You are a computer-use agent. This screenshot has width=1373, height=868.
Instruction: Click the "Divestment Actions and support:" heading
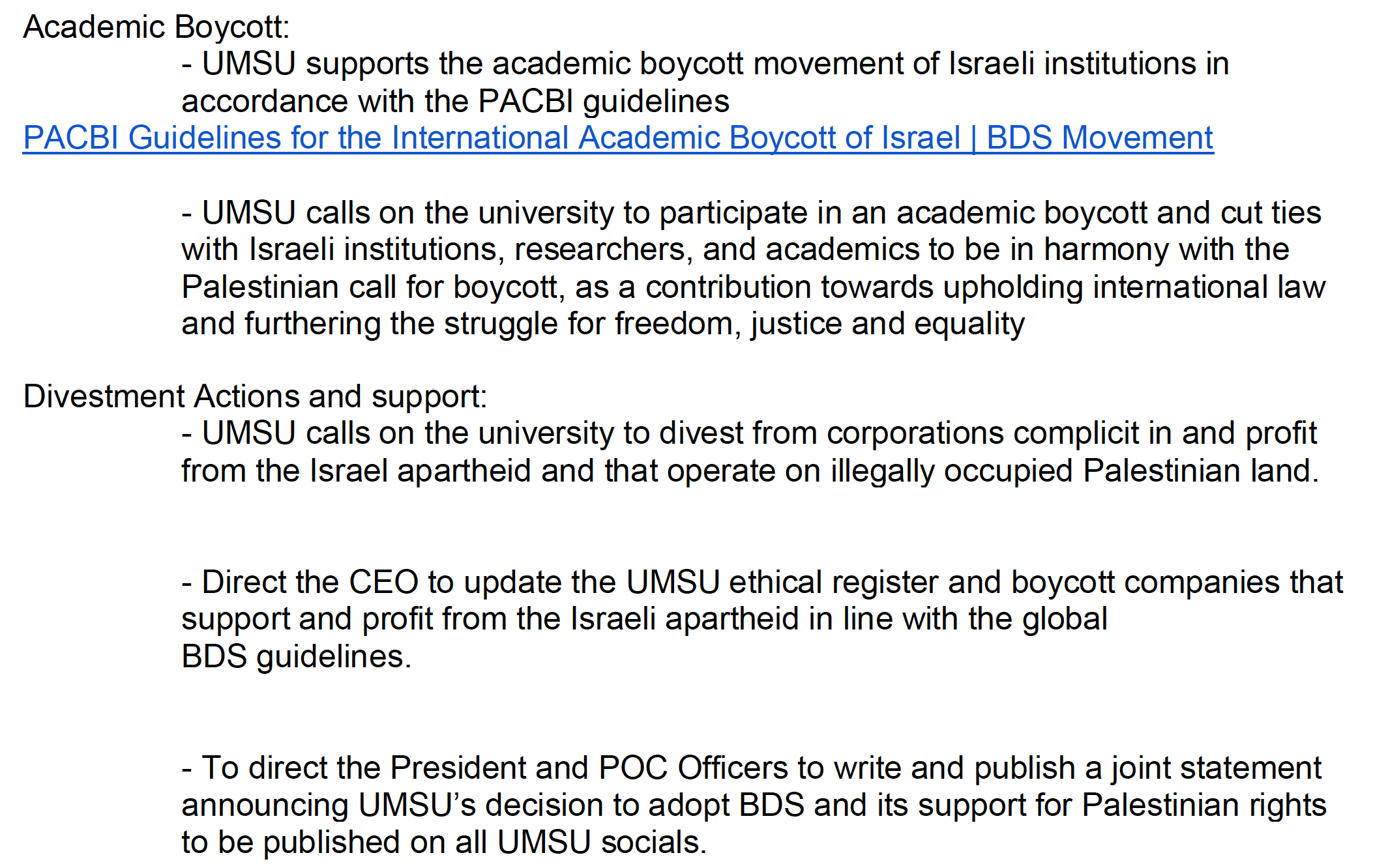tap(255, 397)
